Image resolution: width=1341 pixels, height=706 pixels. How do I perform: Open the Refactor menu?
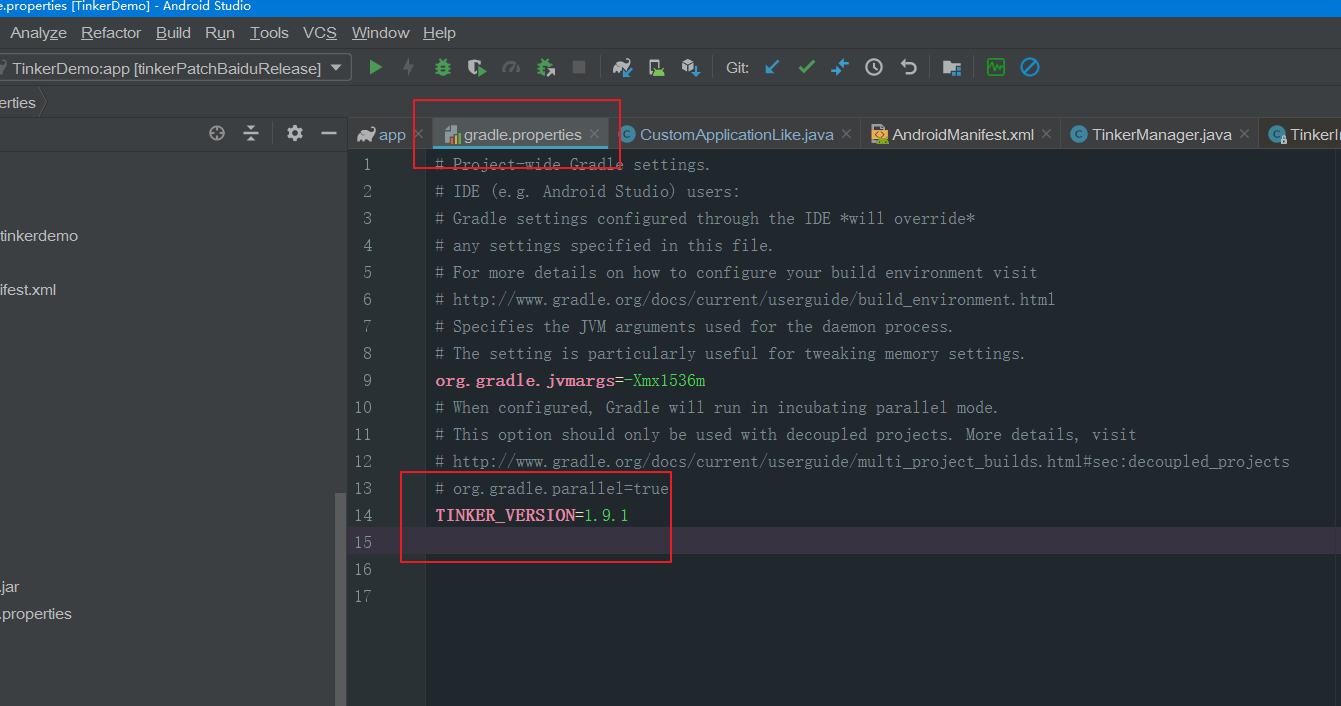click(111, 33)
